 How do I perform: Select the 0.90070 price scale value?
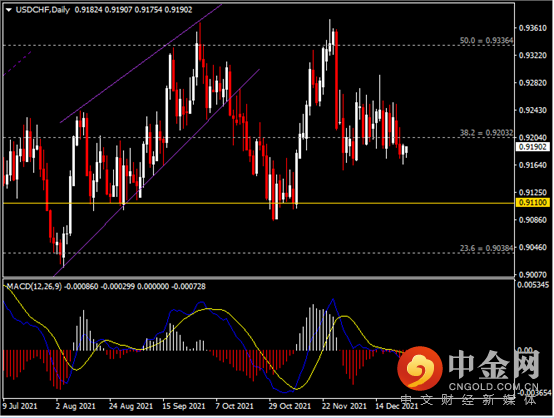point(533,275)
